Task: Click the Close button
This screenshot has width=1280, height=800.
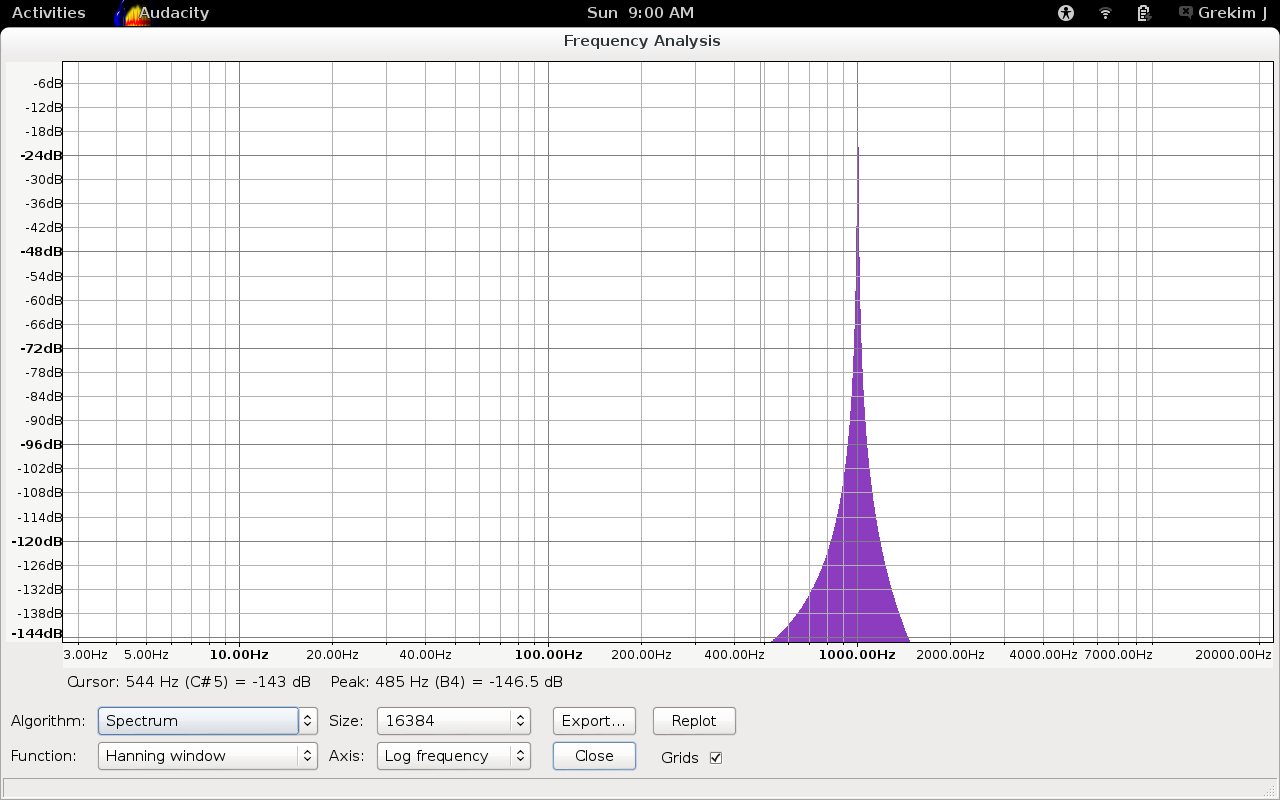Action: pyautogui.click(x=594, y=756)
